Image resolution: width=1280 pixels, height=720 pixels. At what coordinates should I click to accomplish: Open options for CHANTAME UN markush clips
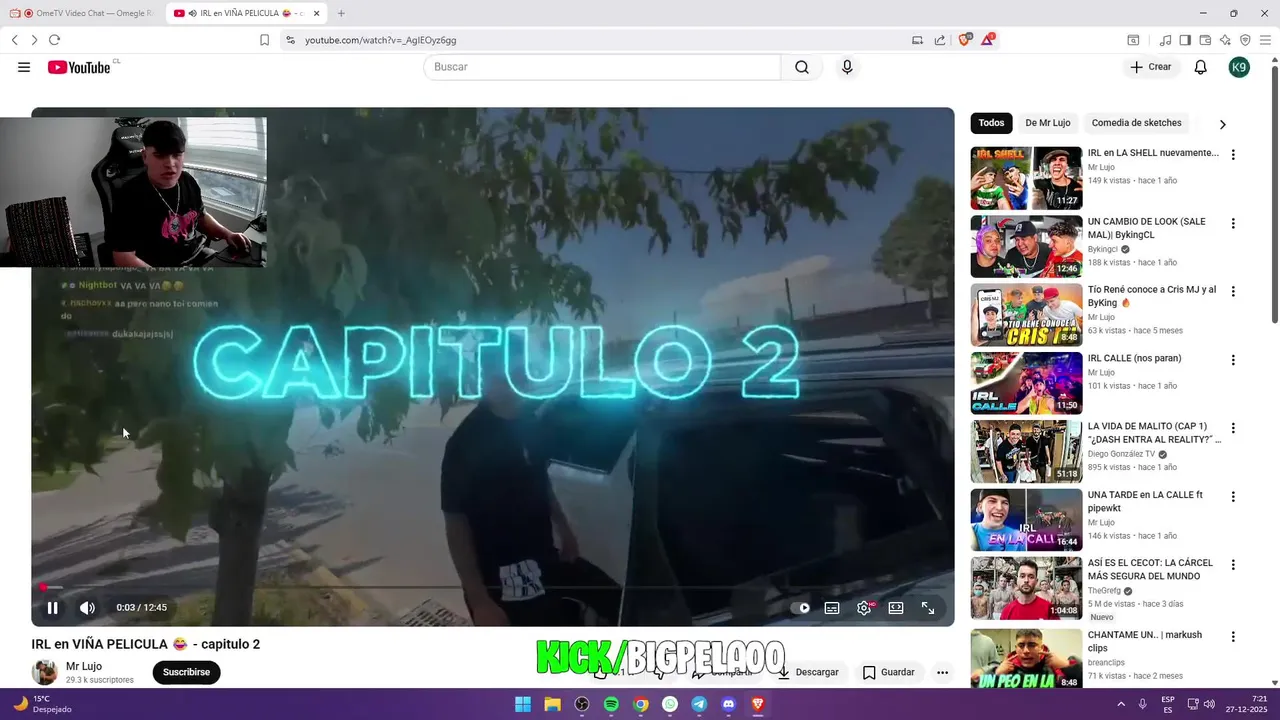coord(1233,636)
